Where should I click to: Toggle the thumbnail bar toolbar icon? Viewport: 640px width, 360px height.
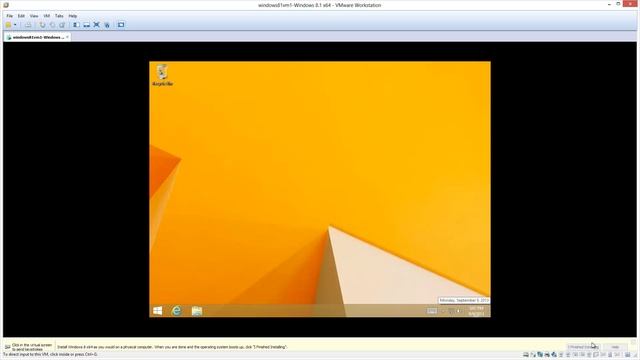coord(87,25)
